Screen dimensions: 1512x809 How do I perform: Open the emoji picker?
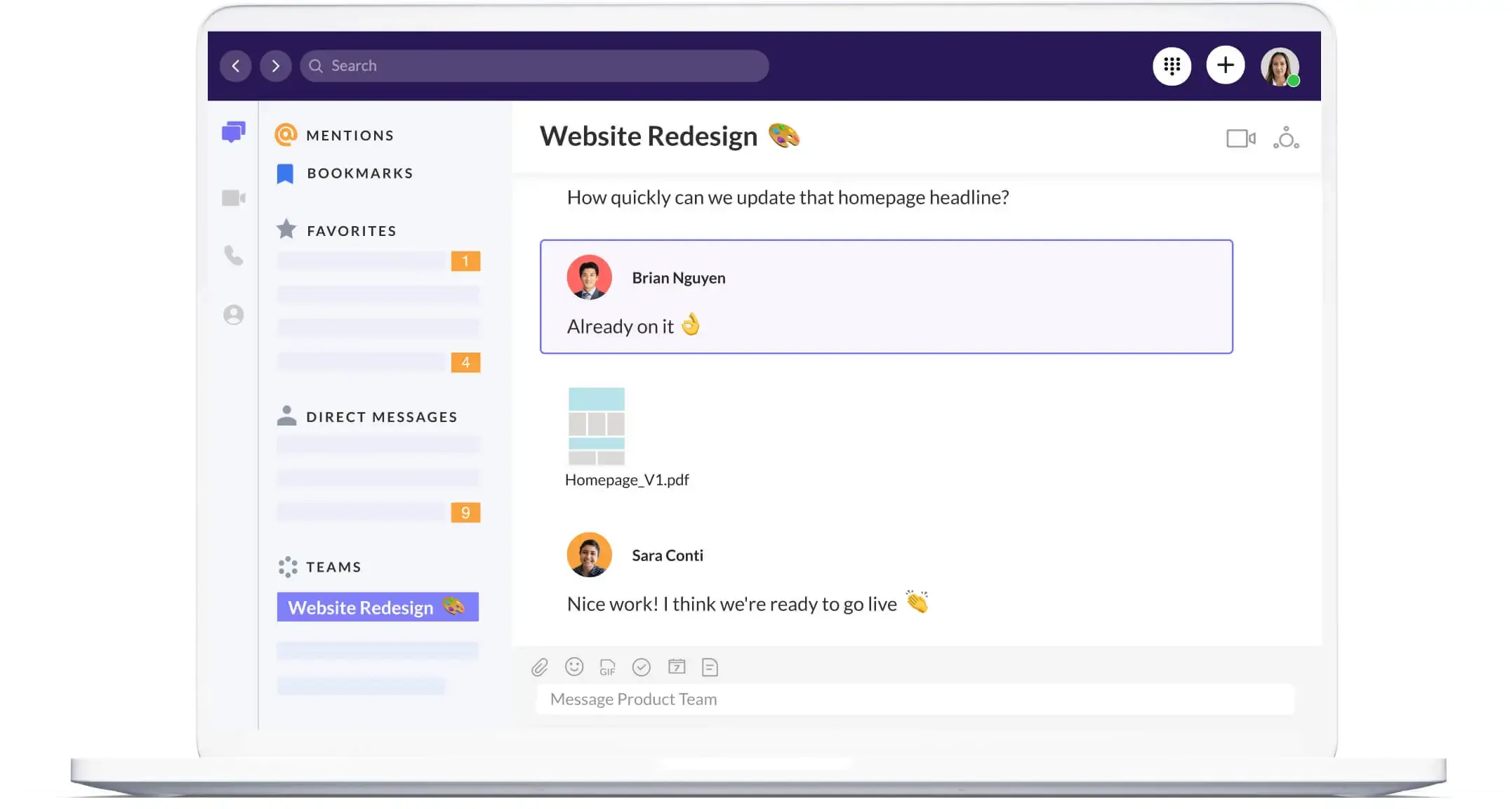click(x=574, y=666)
